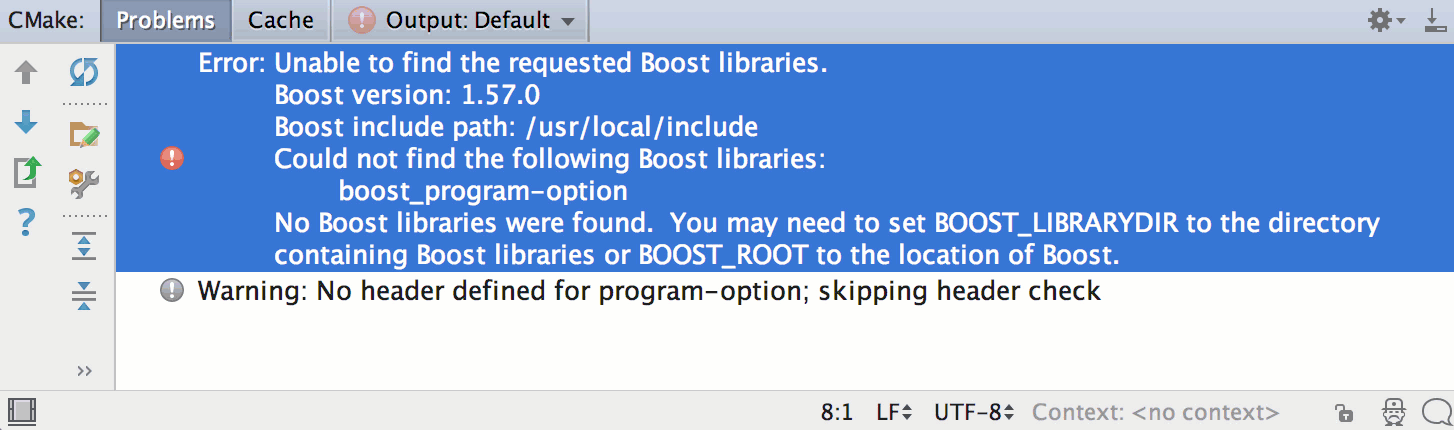Screen dimensions: 1454x430
Task: Click the Collapse All icon
Action: (x=84, y=295)
